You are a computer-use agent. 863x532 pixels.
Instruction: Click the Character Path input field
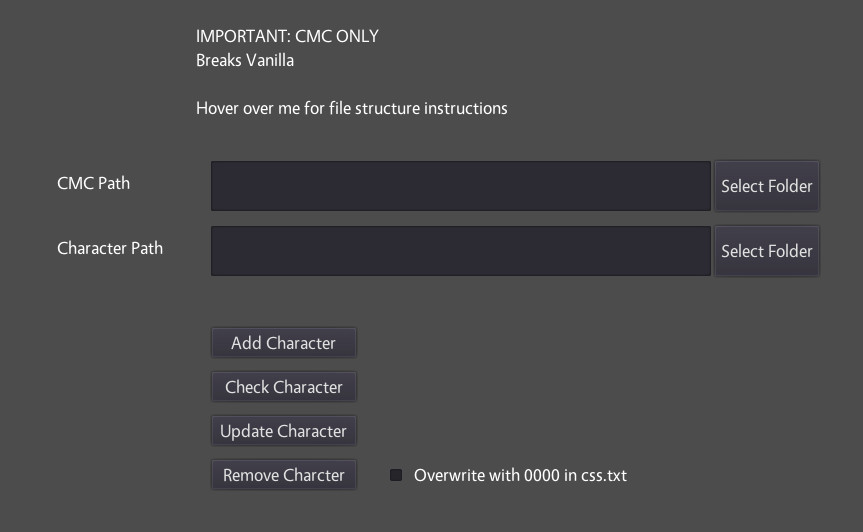460,251
